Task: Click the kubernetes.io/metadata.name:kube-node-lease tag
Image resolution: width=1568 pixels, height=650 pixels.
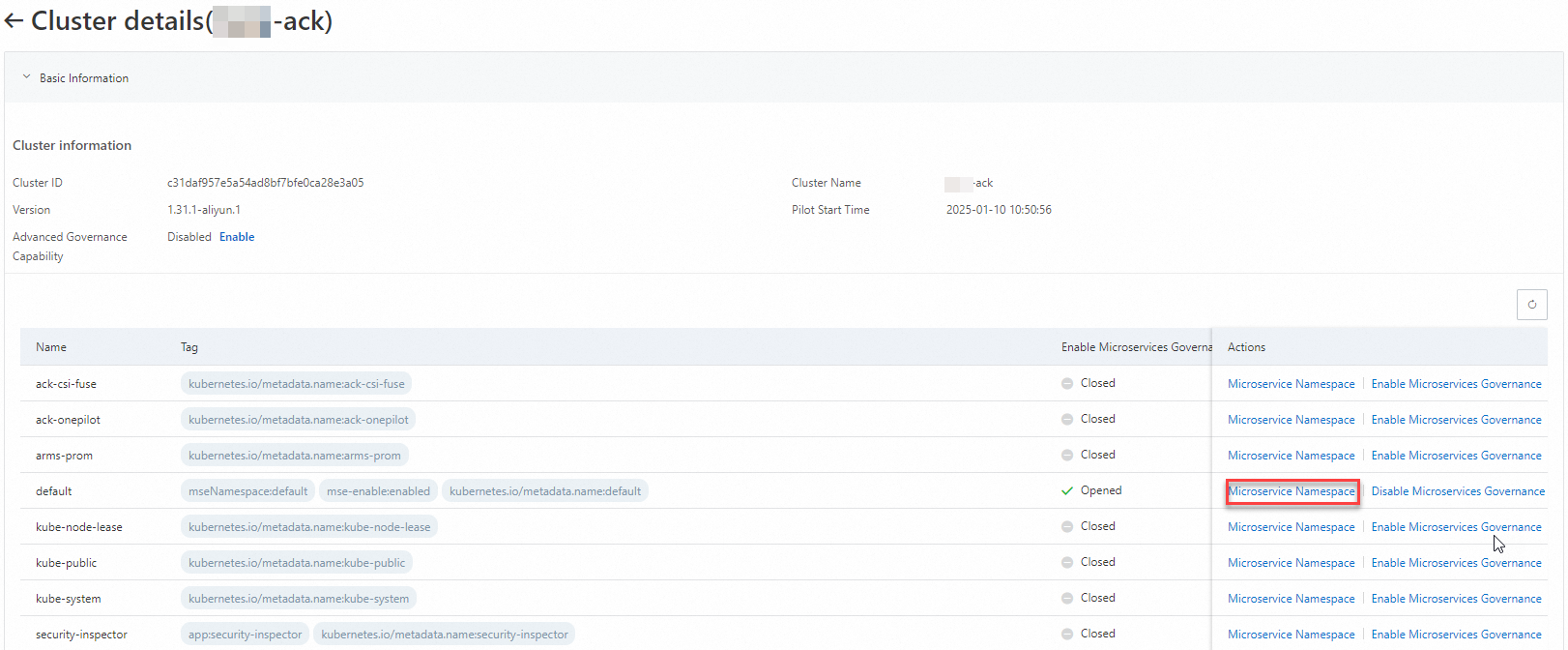Action: (309, 527)
